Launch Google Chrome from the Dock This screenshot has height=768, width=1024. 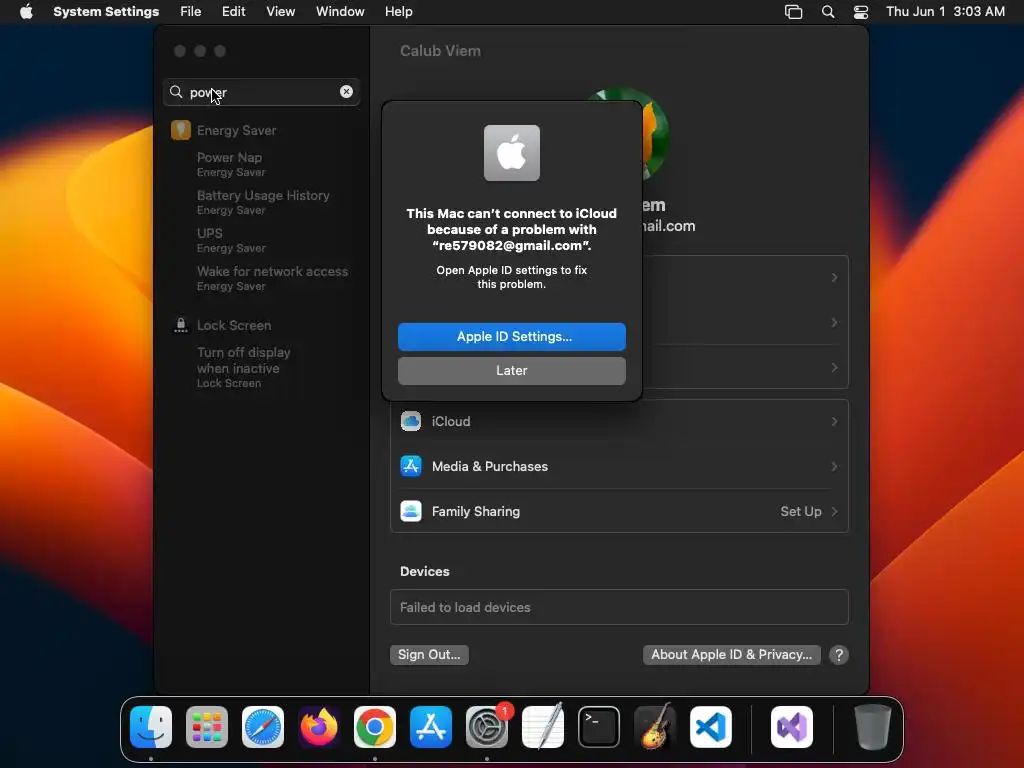point(375,727)
